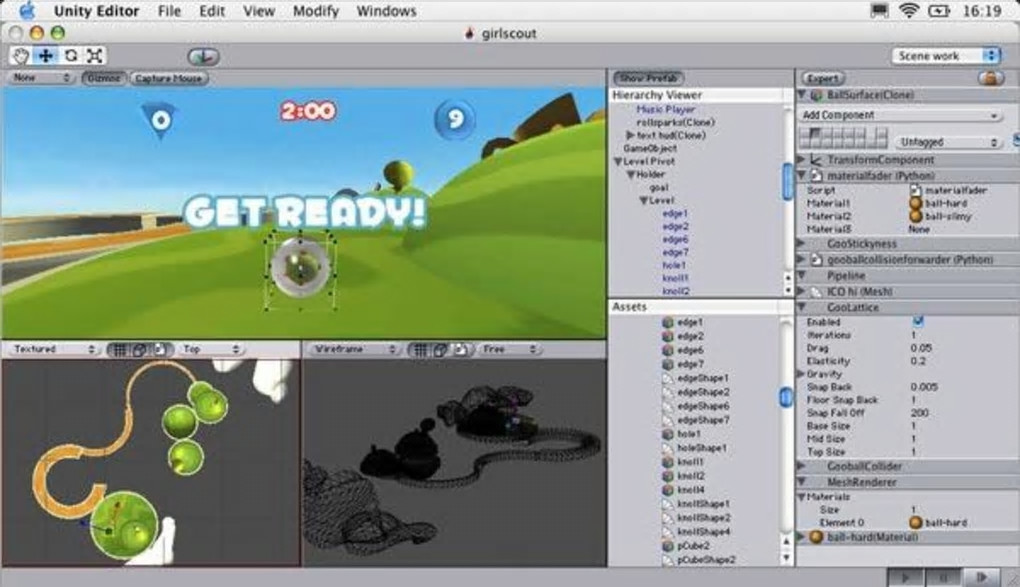The image size is (1020, 587).
Task: Click the shading sphere icon in Wireframe view
Action: tap(440, 349)
